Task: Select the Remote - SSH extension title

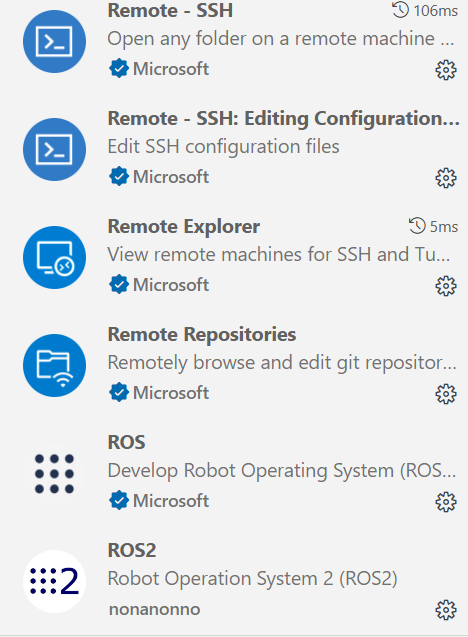Action: pyautogui.click(x=170, y=11)
